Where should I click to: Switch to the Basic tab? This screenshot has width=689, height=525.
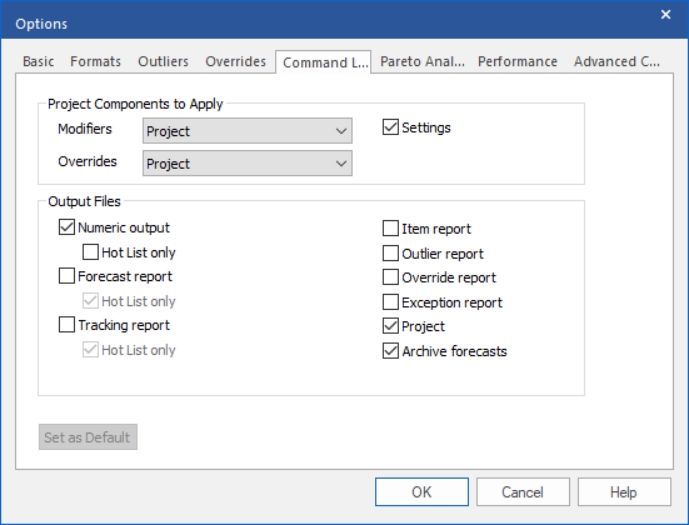click(x=38, y=62)
